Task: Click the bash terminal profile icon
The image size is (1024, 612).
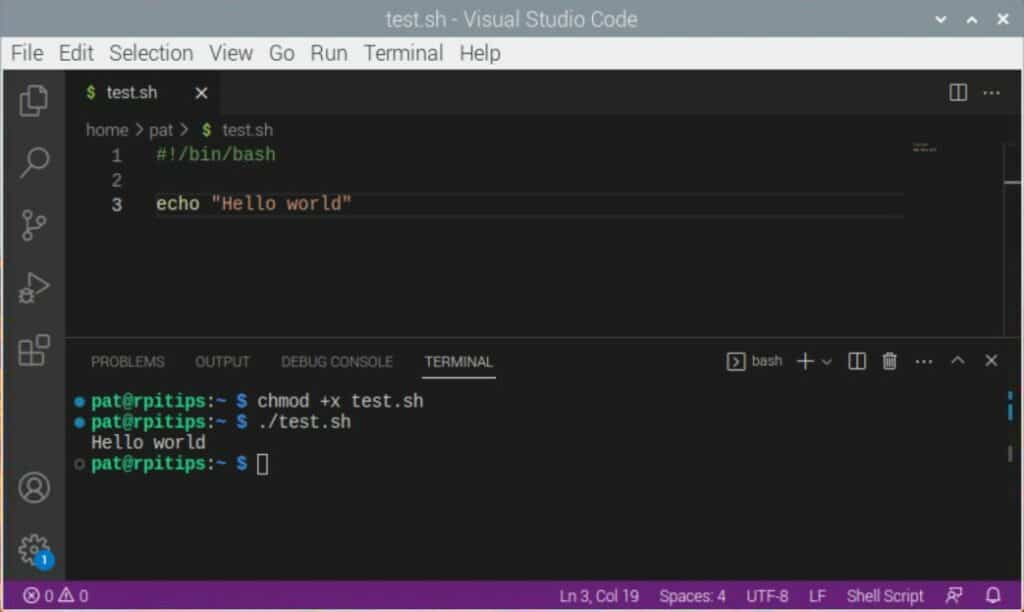Action: pyautogui.click(x=735, y=361)
